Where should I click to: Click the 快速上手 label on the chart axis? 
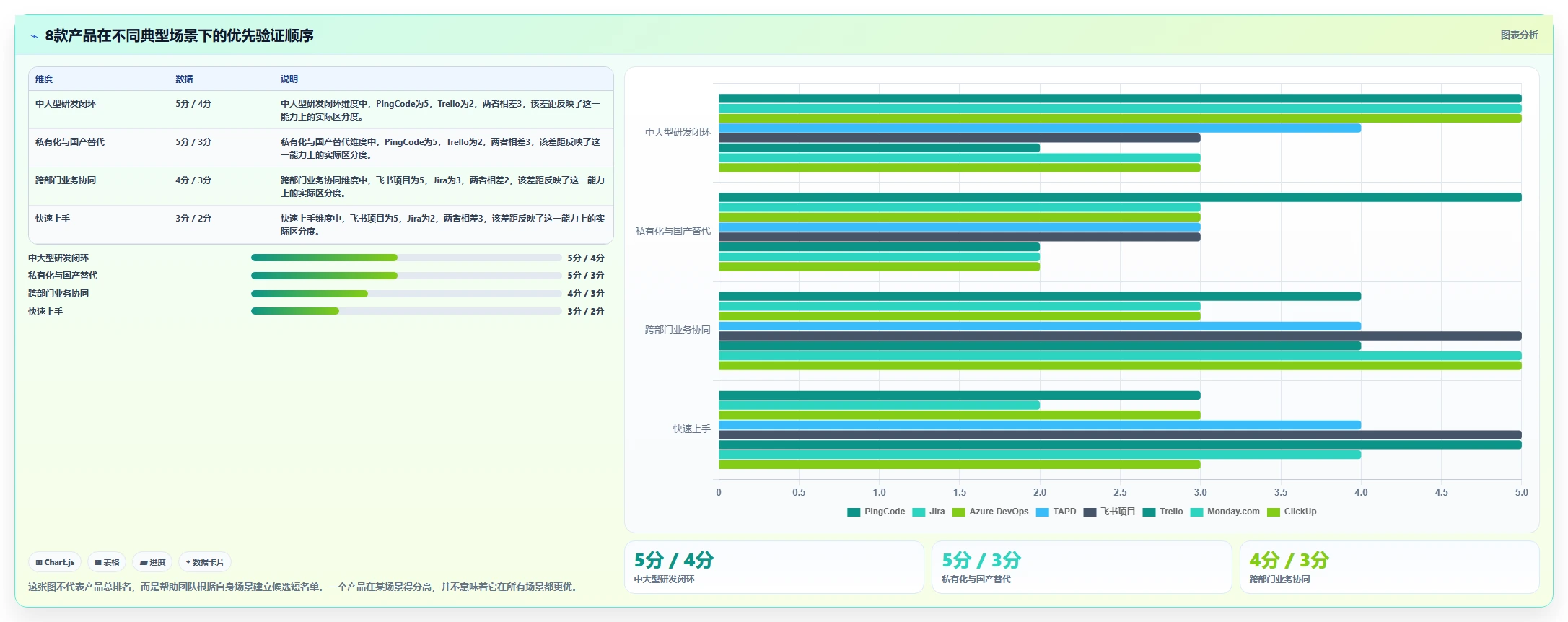point(692,429)
